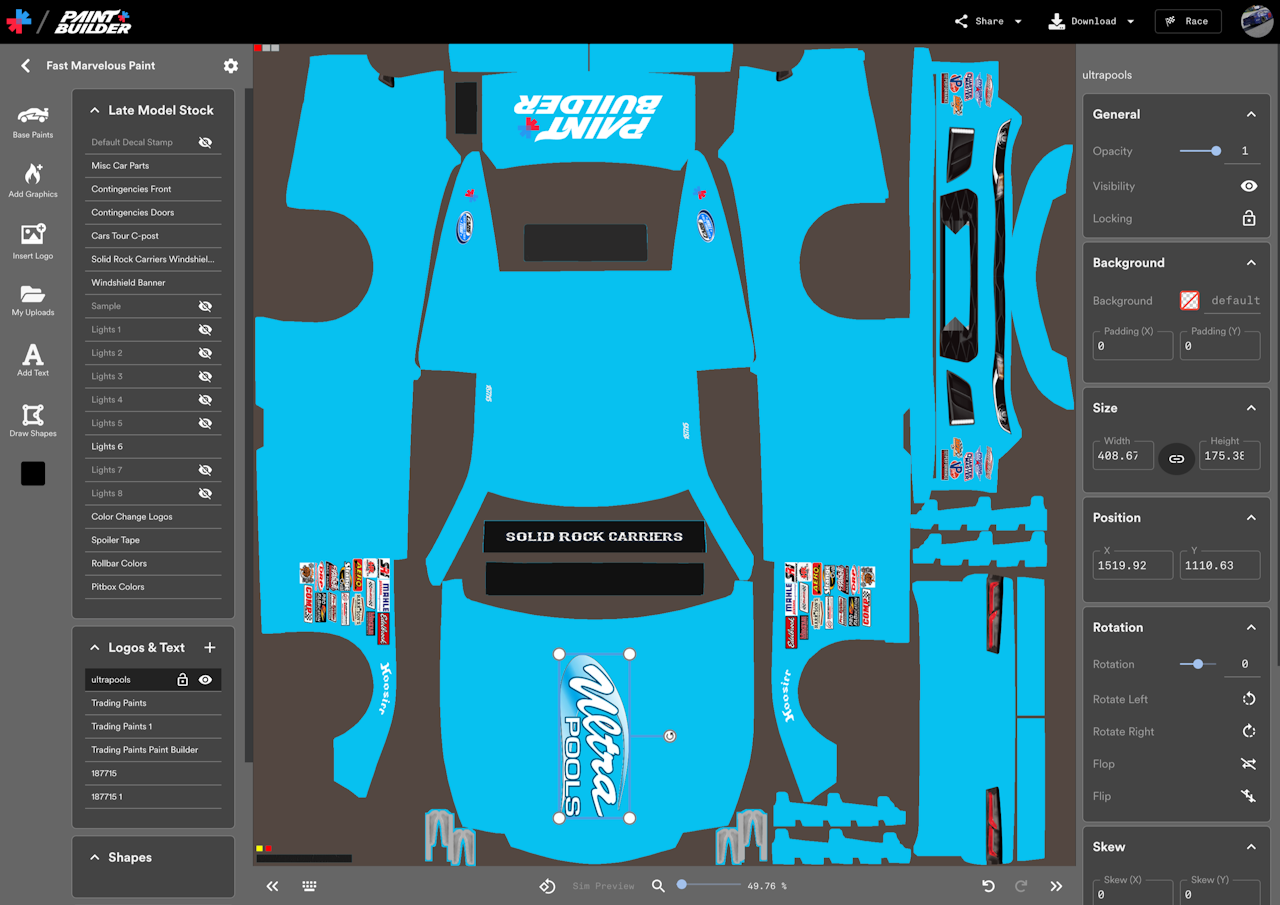
Task: Open the Download dropdown menu
Action: click(x=1091, y=21)
